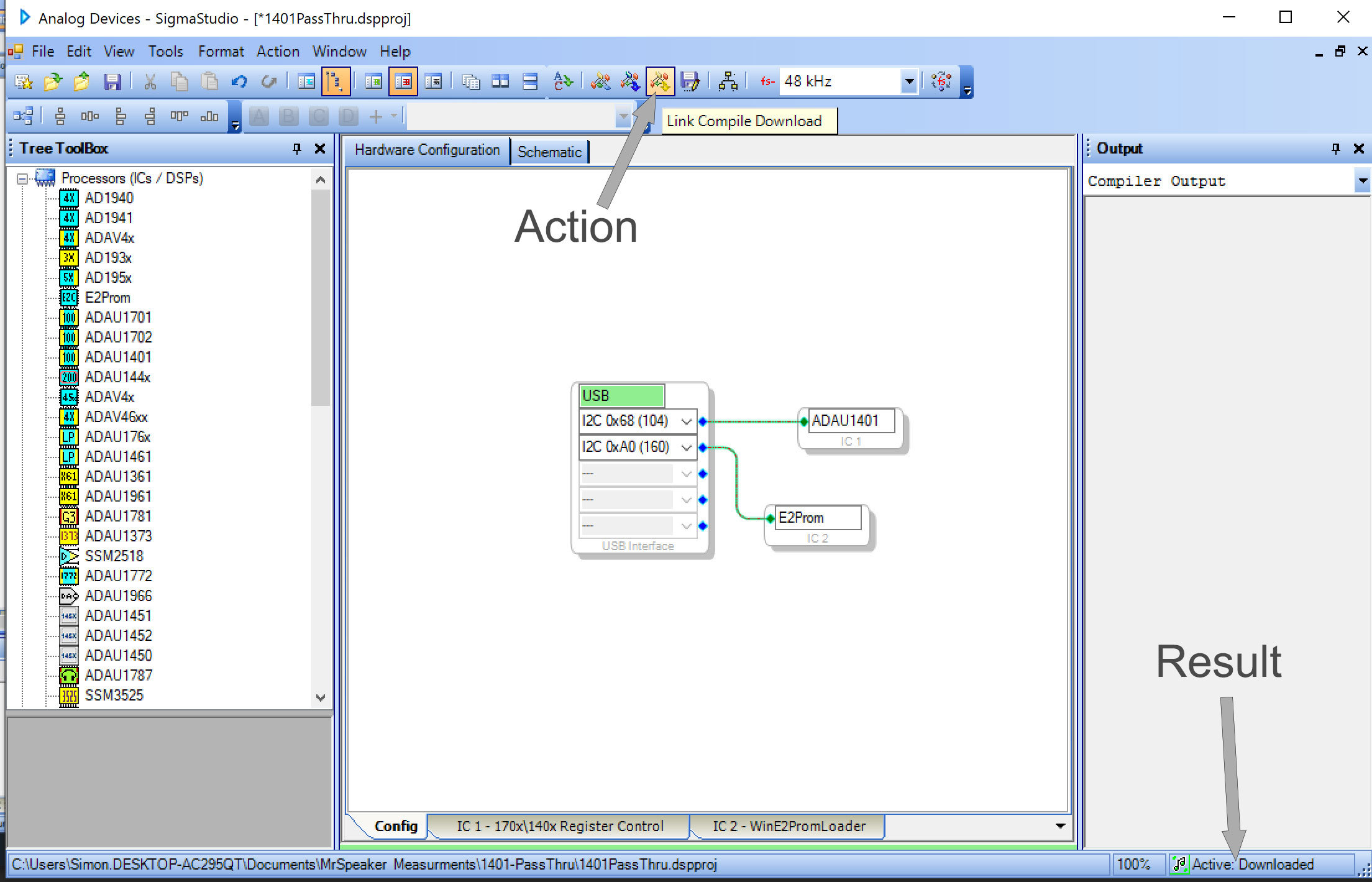Click the Tree ToolBox scrollbar up arrow

tap(321, 180)
